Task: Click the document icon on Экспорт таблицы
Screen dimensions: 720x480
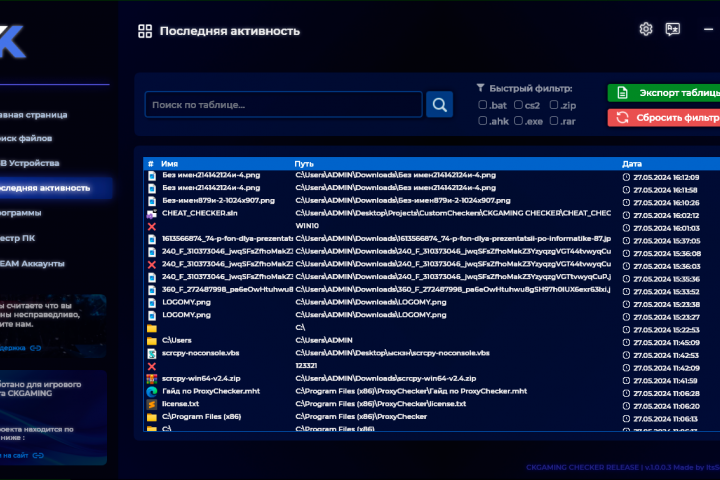Action: (x=622, y=93)
